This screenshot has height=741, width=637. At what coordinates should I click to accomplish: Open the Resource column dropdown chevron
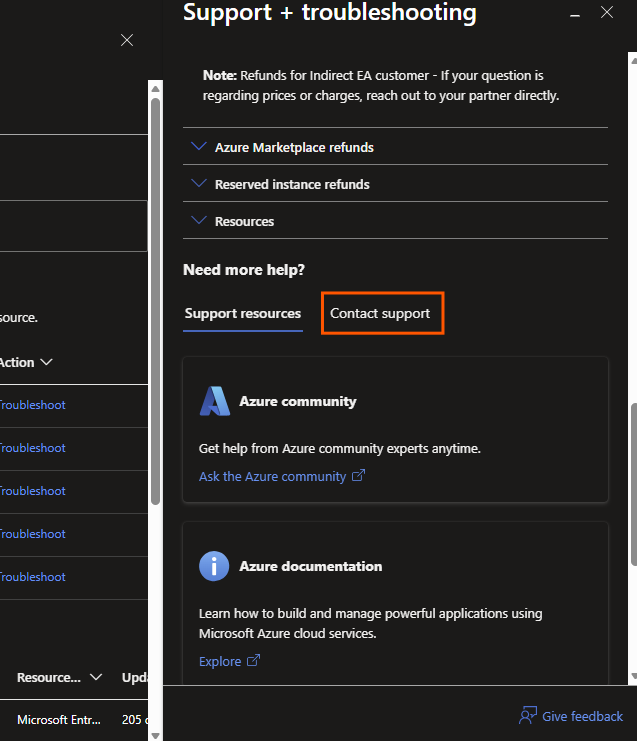[96, 677]
